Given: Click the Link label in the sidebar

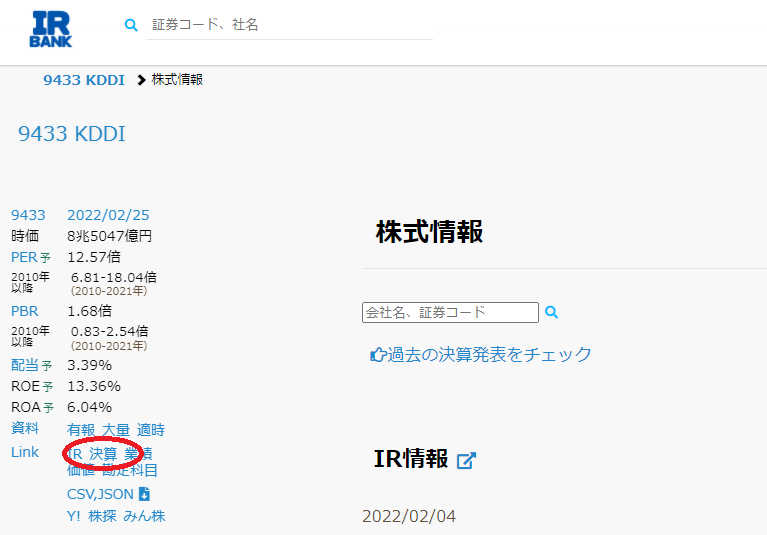Looking at the screenshot, I should [x=25, y=452].
